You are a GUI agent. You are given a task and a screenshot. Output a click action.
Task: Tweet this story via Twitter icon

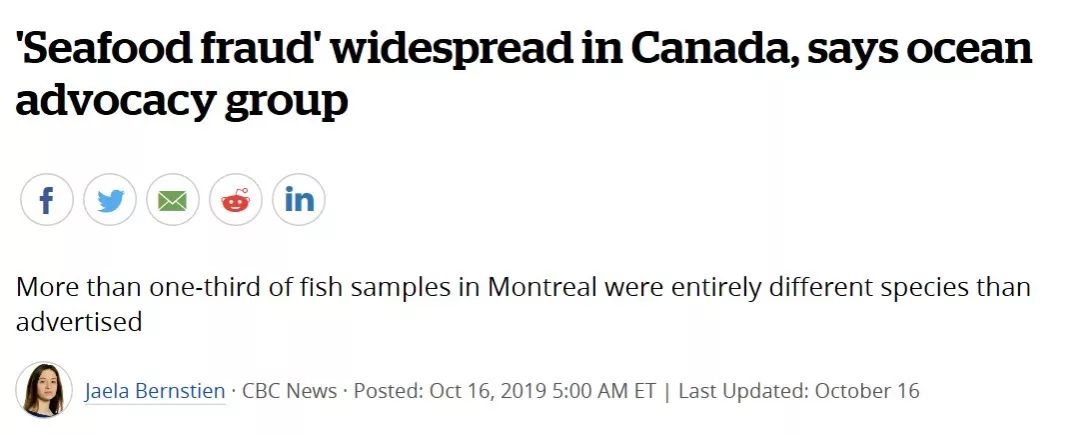[x=110, y=200]
